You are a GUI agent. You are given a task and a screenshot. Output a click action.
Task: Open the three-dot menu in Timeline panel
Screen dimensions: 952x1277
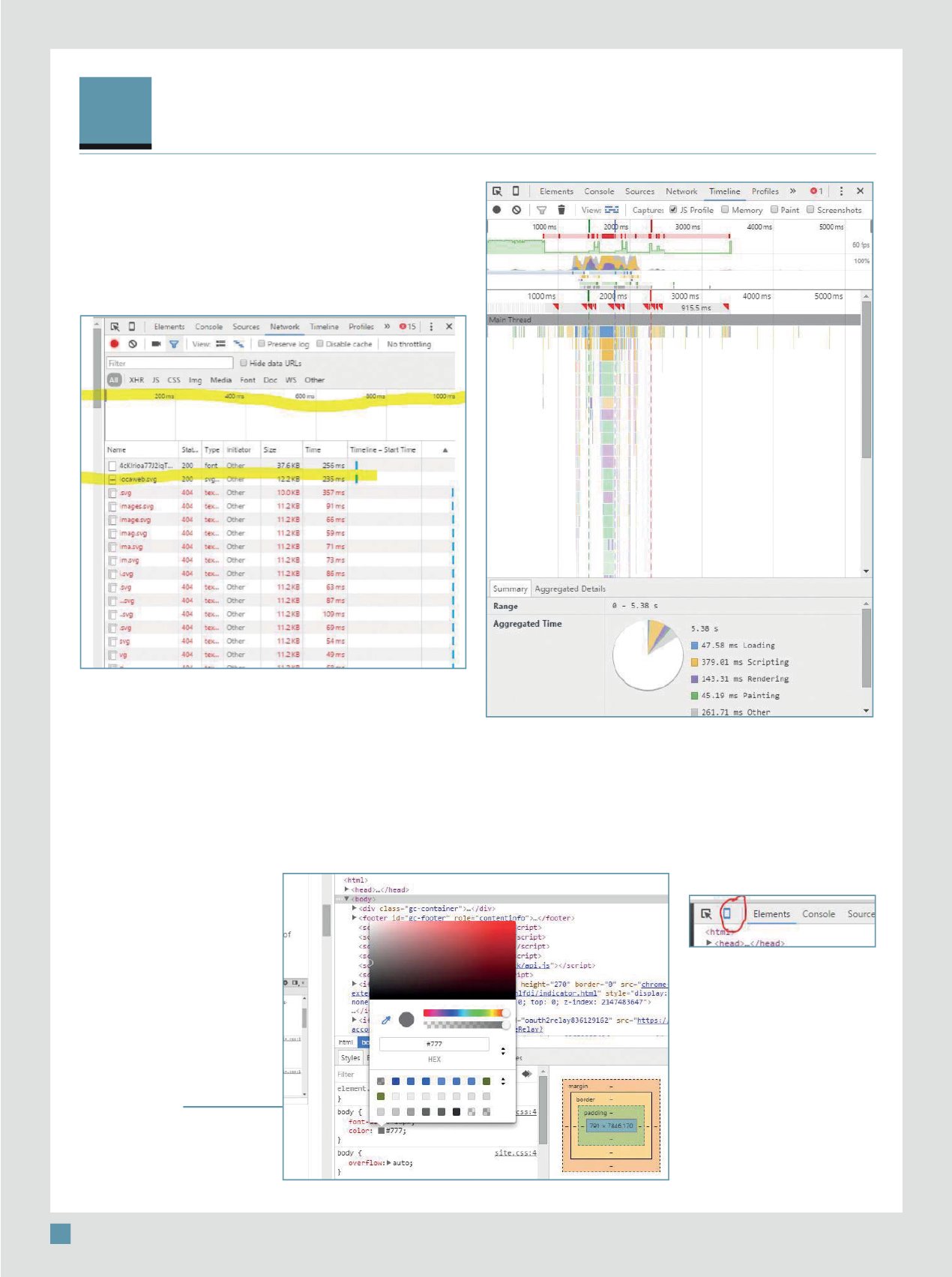(841, 191)
